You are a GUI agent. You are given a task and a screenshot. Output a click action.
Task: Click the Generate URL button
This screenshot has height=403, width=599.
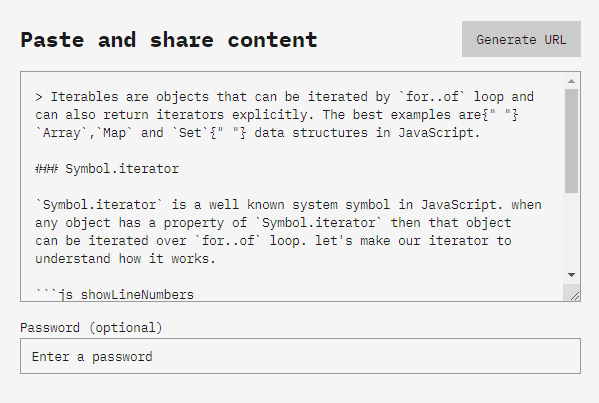pos(521,39)
